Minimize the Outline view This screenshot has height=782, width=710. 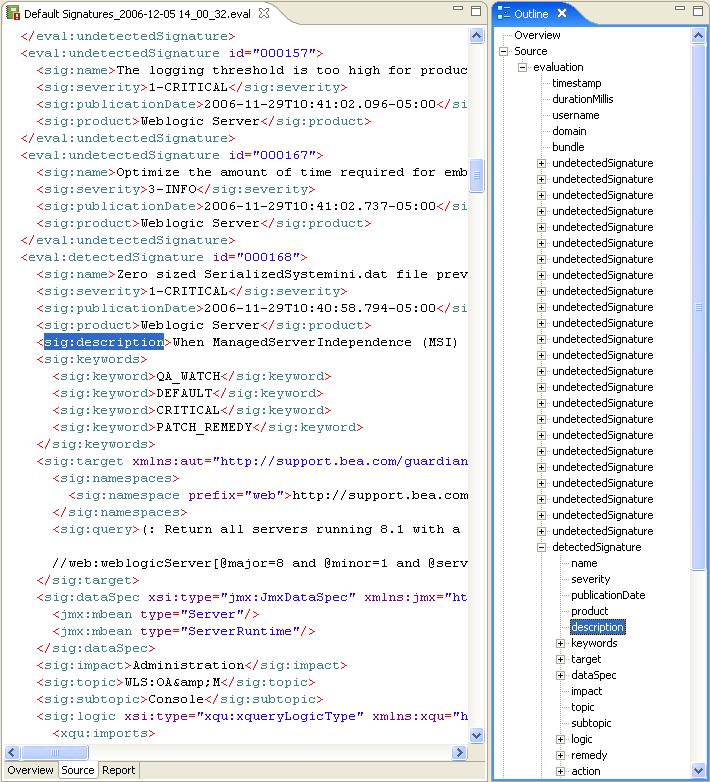pos(680,9)
